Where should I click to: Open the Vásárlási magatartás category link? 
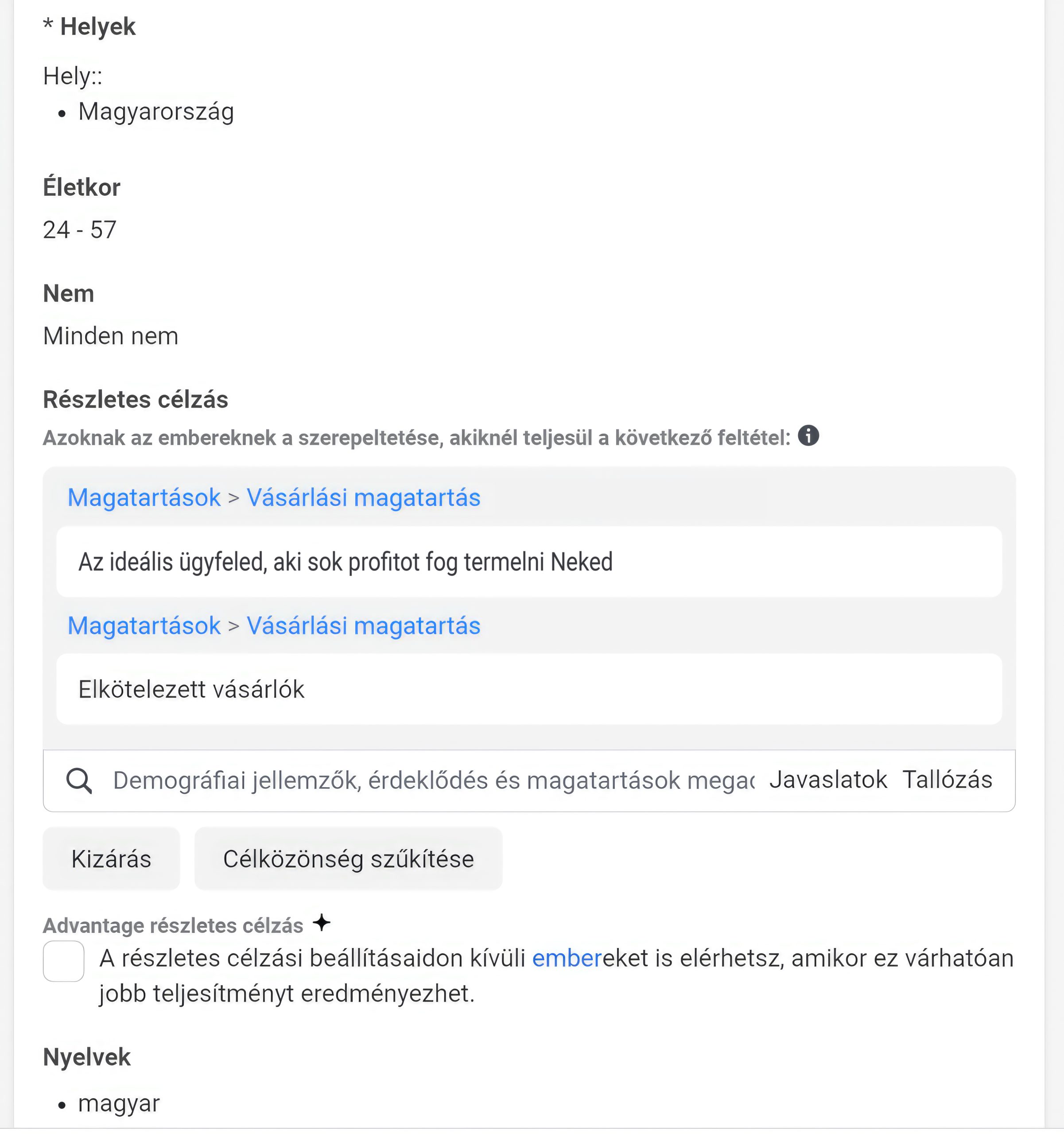363,497
